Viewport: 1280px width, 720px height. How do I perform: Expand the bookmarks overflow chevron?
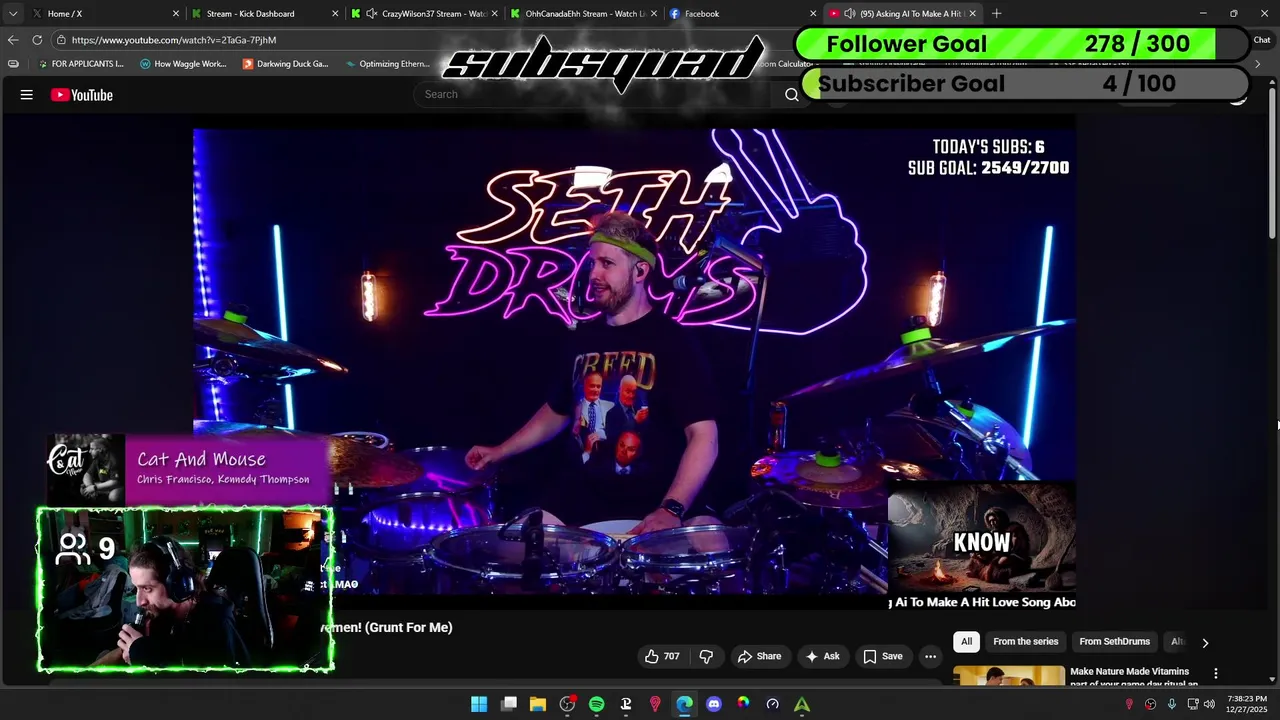click(x=1258, y=64)
